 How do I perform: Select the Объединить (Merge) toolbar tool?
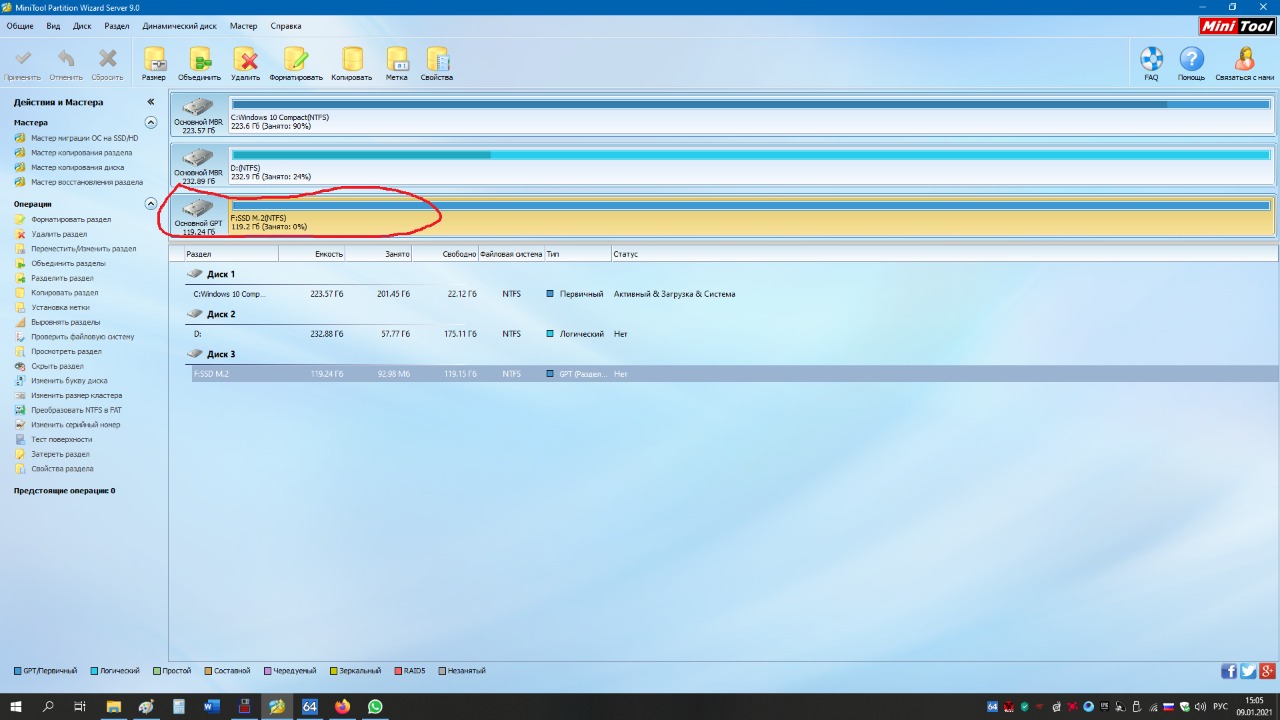coord(200,64)
